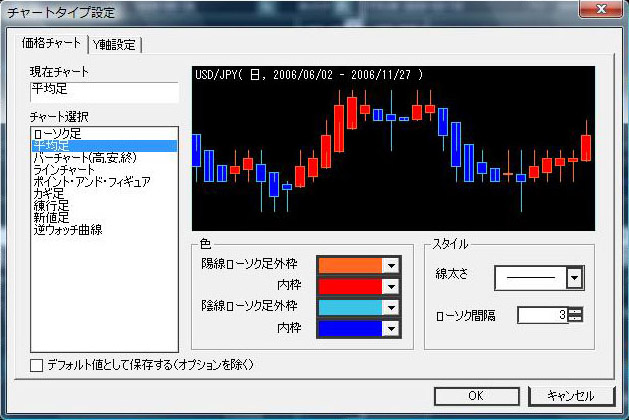Click the USD/JPY chart preview

point(394,148)
